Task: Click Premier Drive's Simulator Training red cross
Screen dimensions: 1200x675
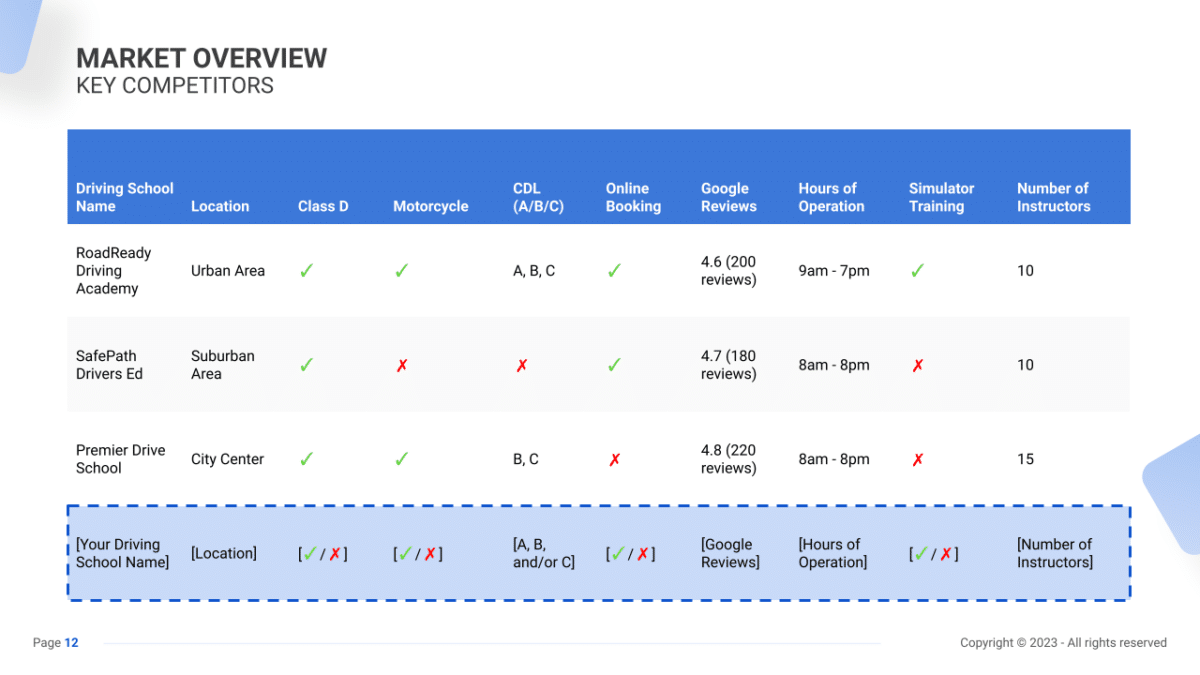Action: tap(917, 460)
